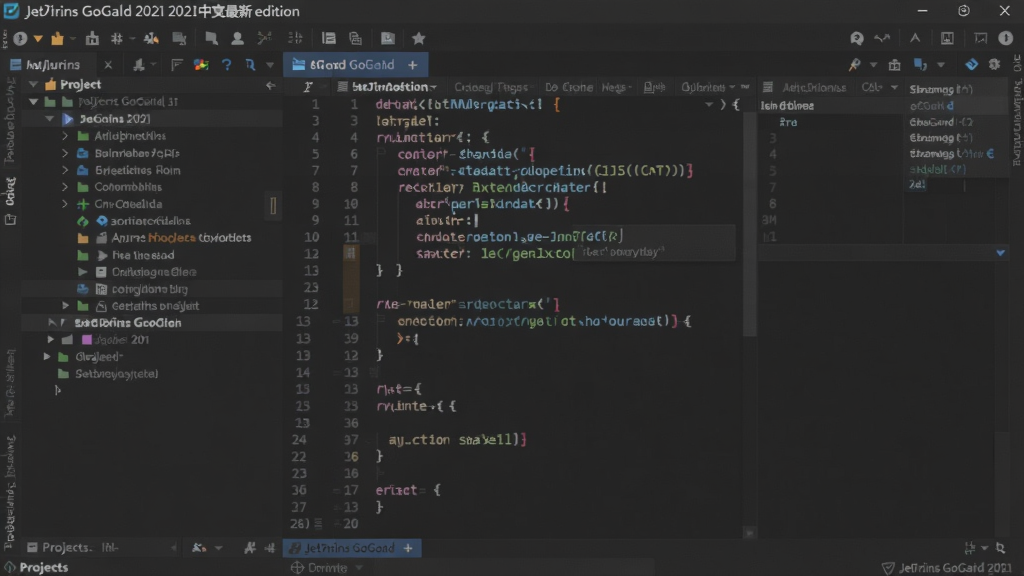Click the settings gear icon on the right
This screenshot has width=1024, height=576.
coord(994,64)
